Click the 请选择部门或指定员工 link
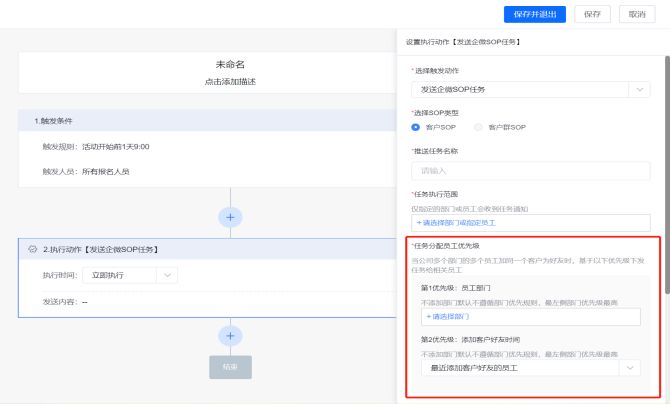The height and width of the screenshot is (404, 670). click(460, 222)
